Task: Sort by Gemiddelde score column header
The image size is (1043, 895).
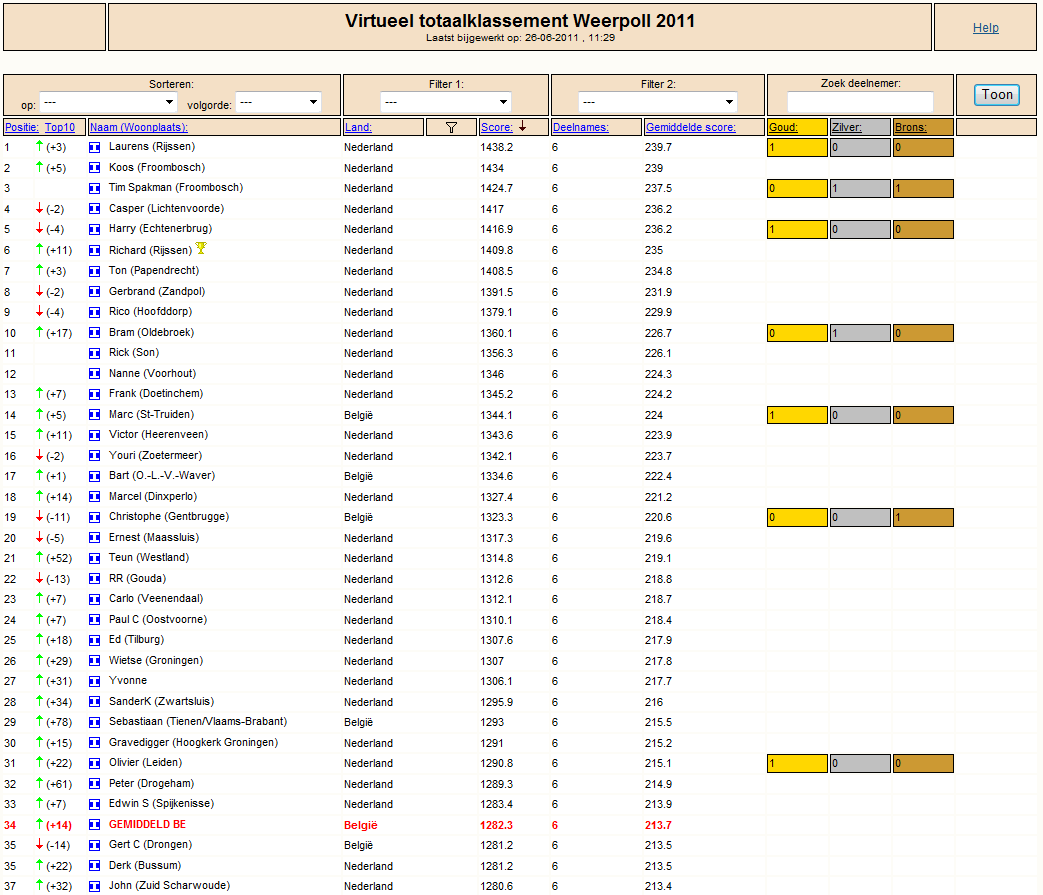Action: pyautogui.click(x=690, y=127)
